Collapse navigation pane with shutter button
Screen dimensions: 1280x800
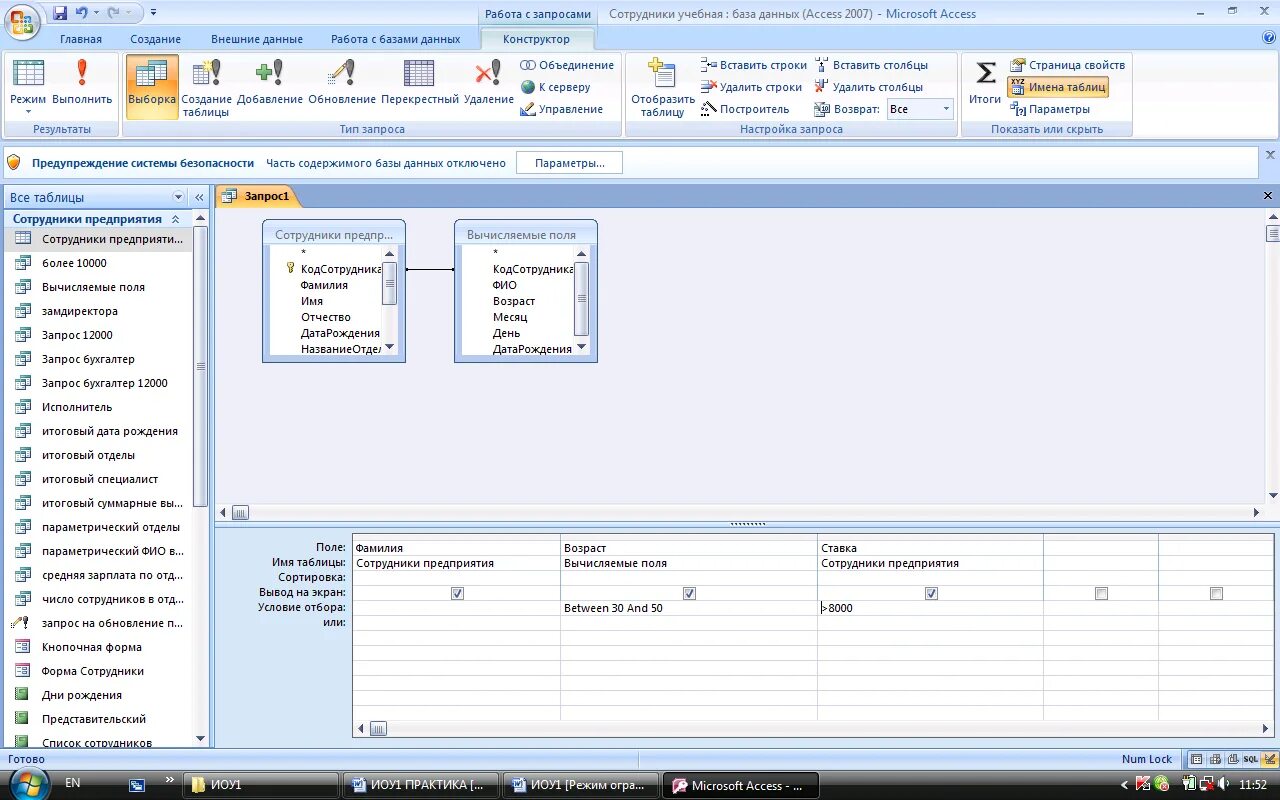pyautogui.click(x=199, y=197)
